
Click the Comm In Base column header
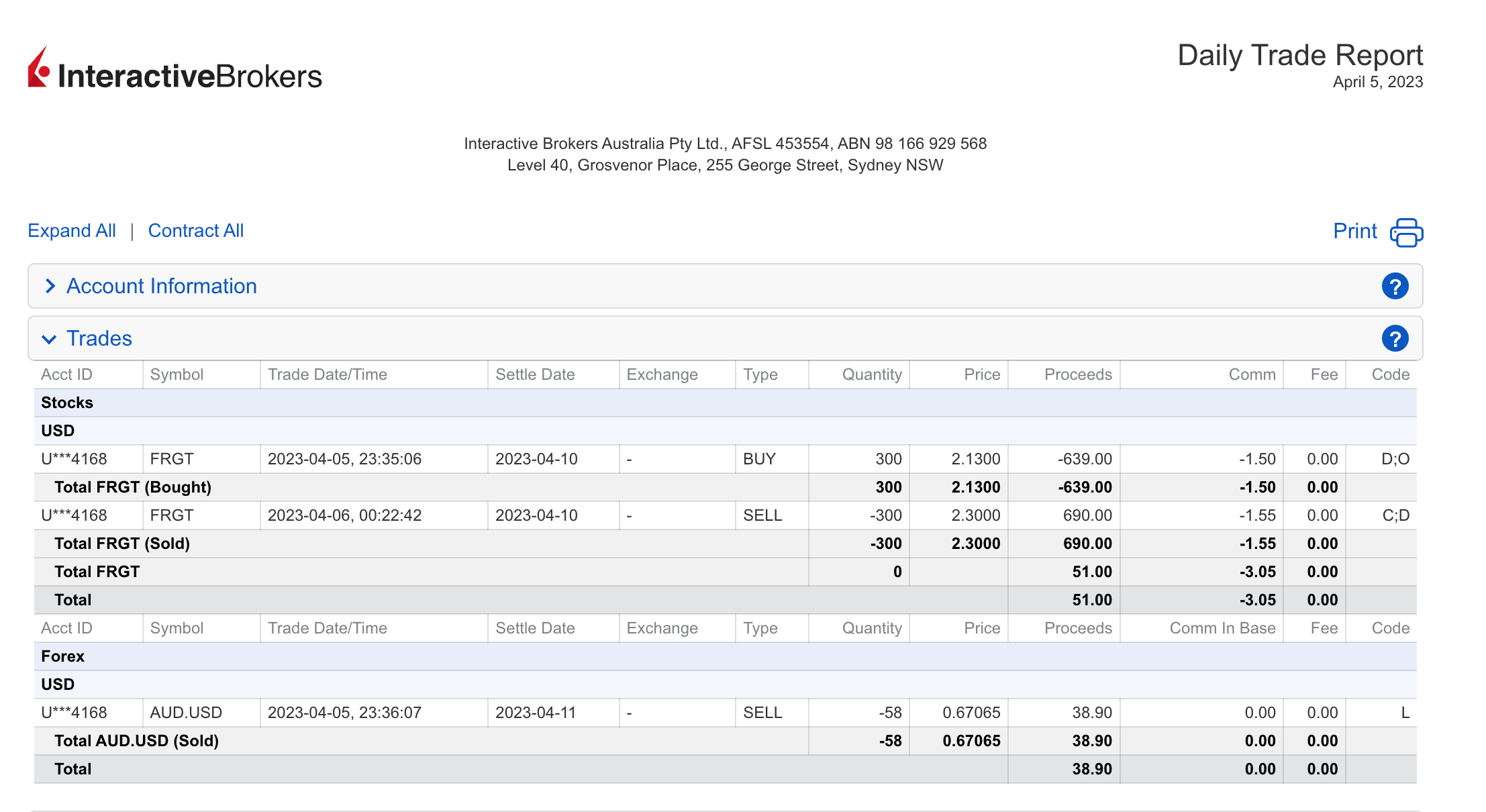point(1222,628)
